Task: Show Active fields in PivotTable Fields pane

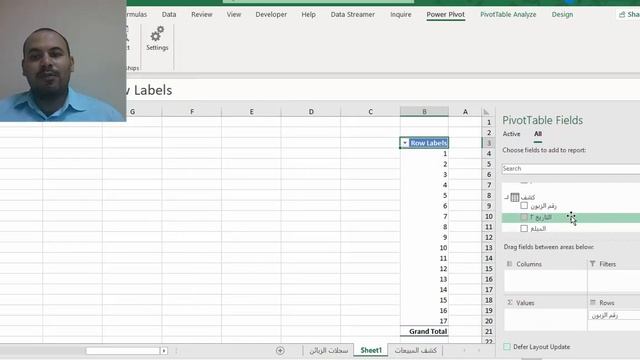Action: 511,134
